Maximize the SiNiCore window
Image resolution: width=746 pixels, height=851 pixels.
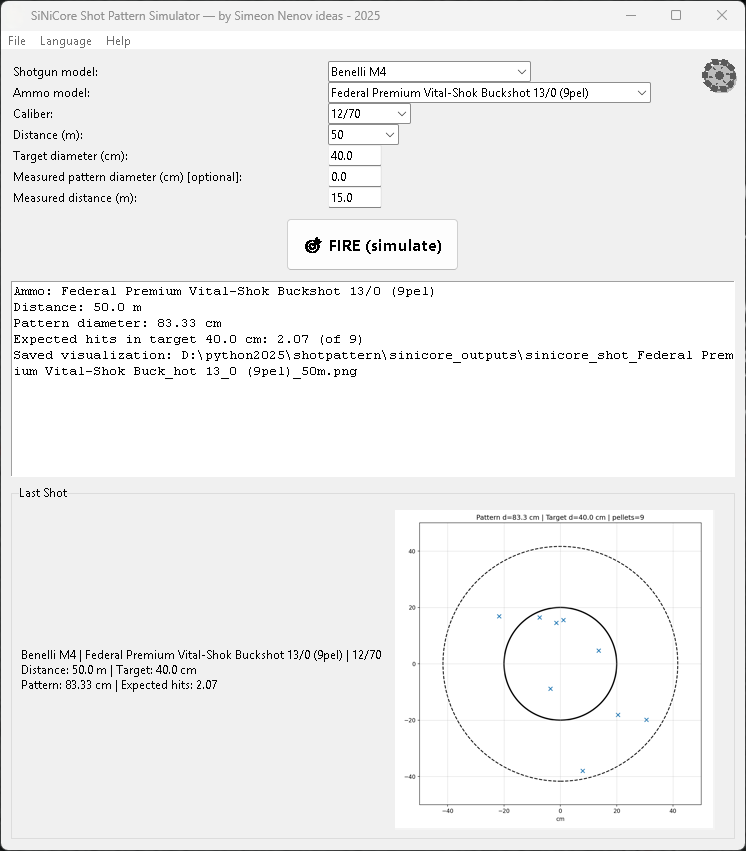coord(676,16)
